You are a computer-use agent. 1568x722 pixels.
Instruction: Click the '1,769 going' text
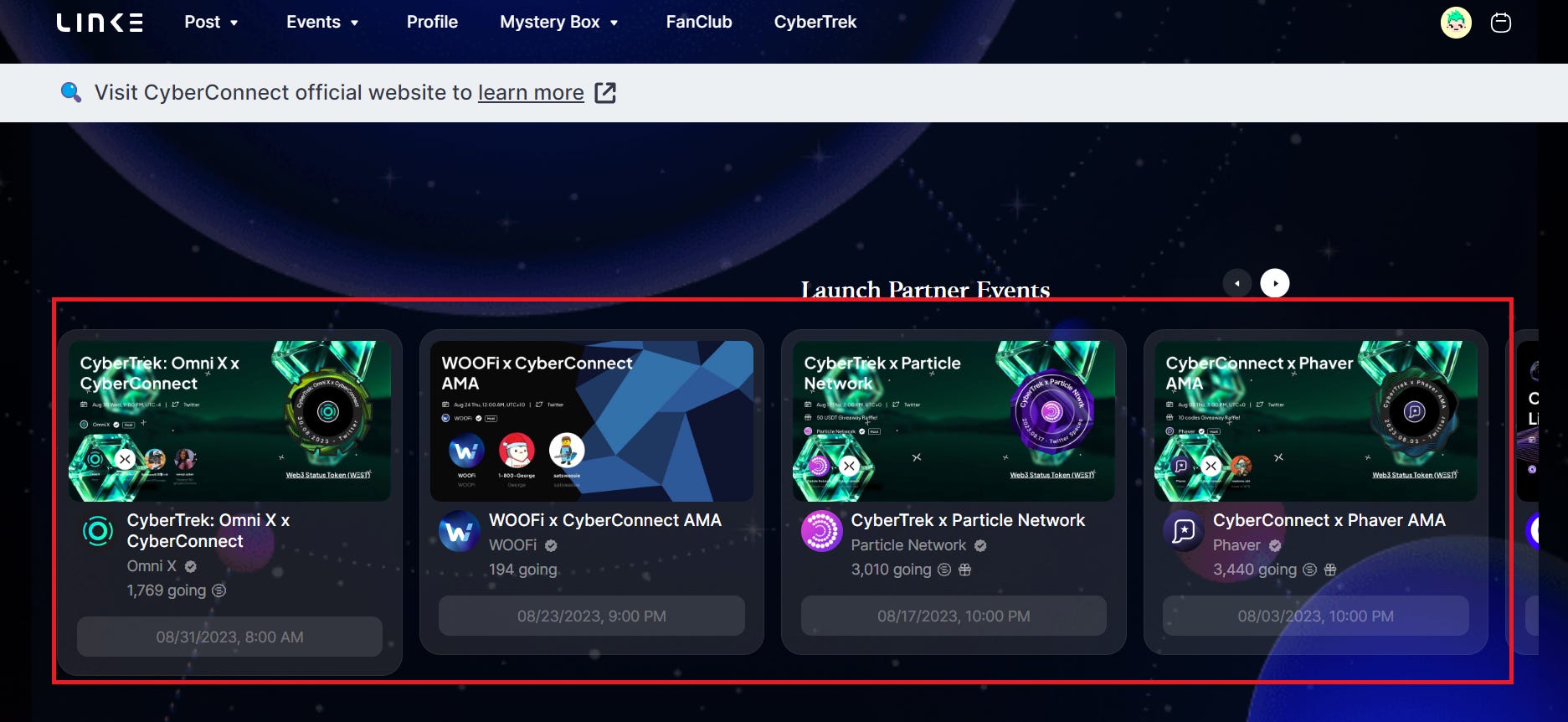tap(167, 590)
